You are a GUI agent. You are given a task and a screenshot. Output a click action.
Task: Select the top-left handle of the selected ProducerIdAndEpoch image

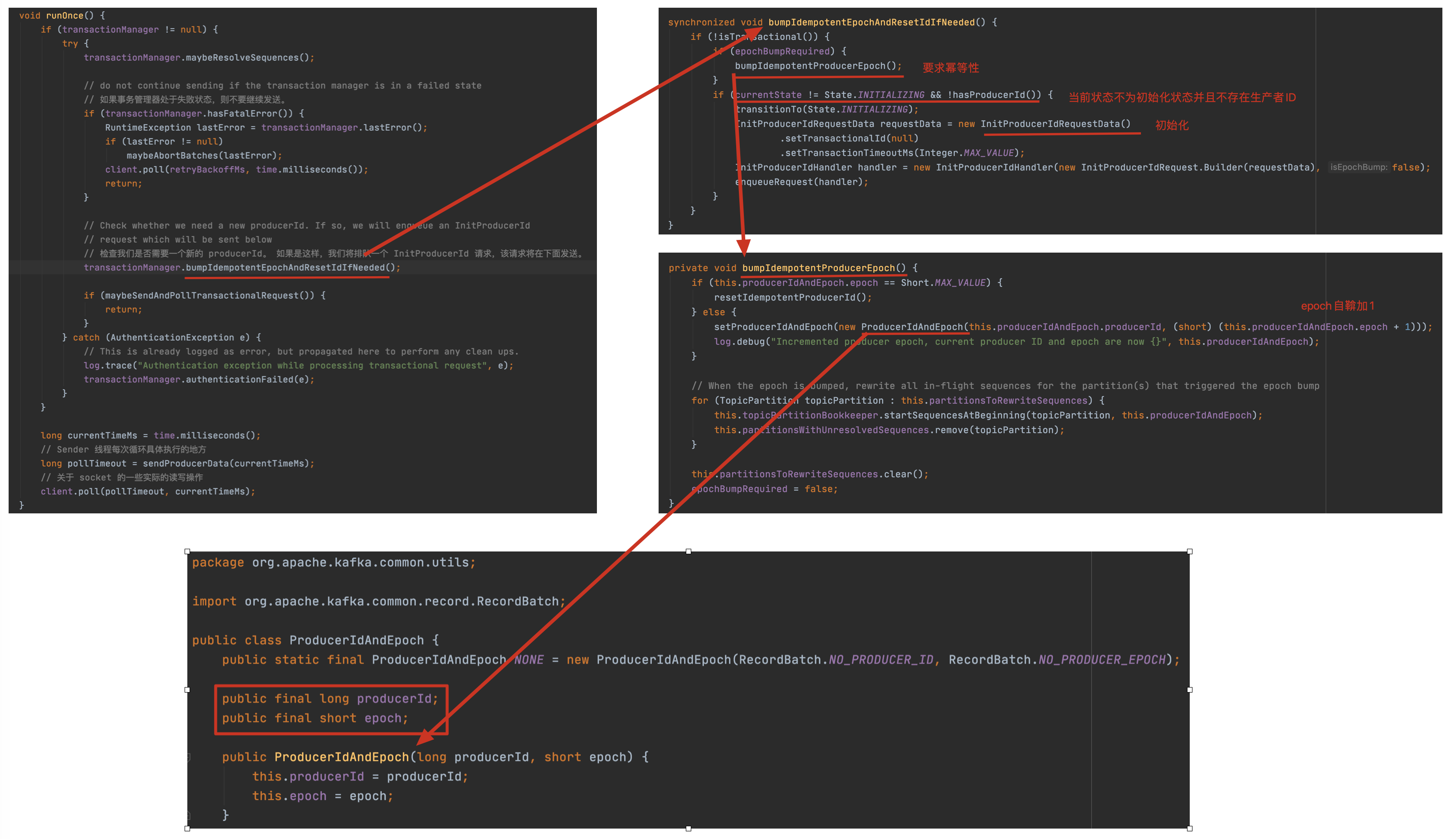point(187,551)
